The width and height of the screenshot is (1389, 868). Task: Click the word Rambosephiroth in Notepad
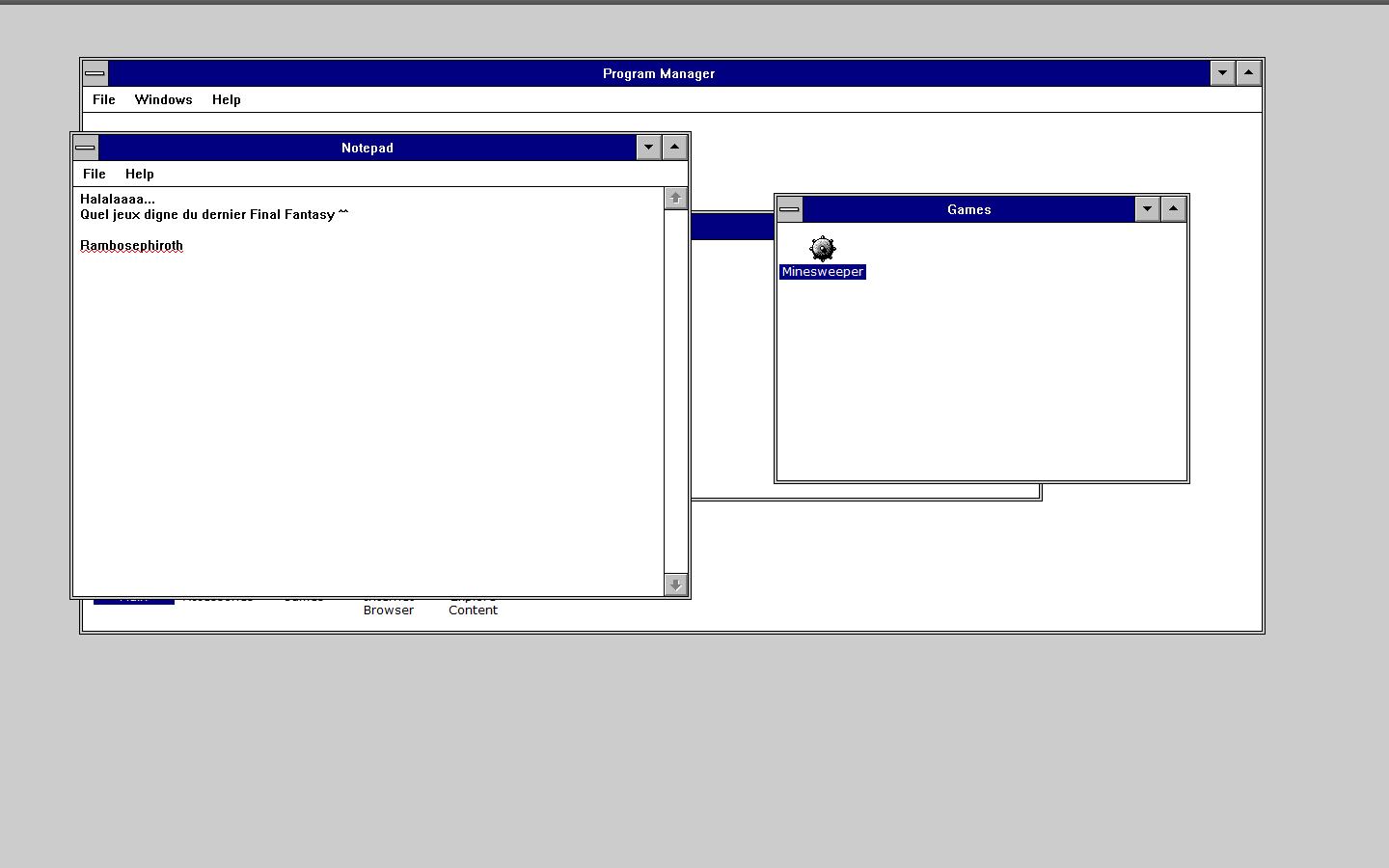click(131, 245)
